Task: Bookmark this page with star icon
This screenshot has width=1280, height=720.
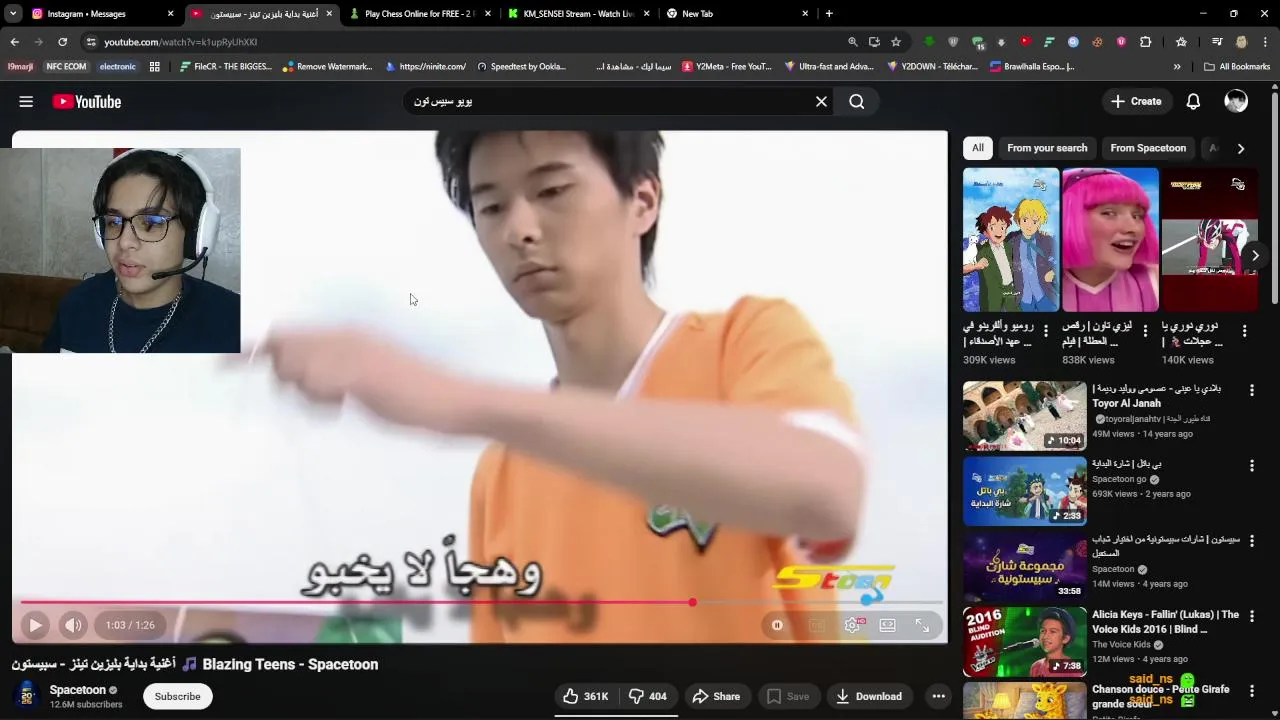Action: coord(896,42)
